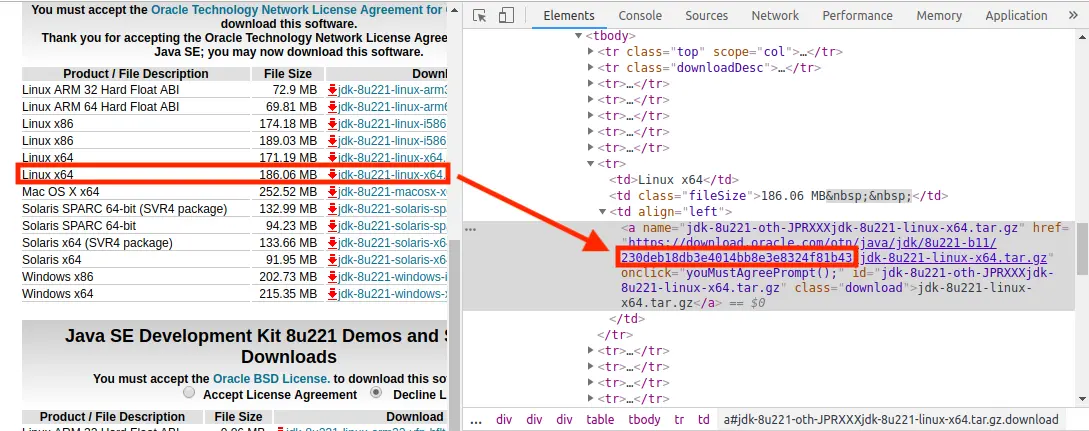This screenshot has height=431, width=1089.
Task: Click the Solaris x64 (SVR4 package) cell
Action: point(97,243)
